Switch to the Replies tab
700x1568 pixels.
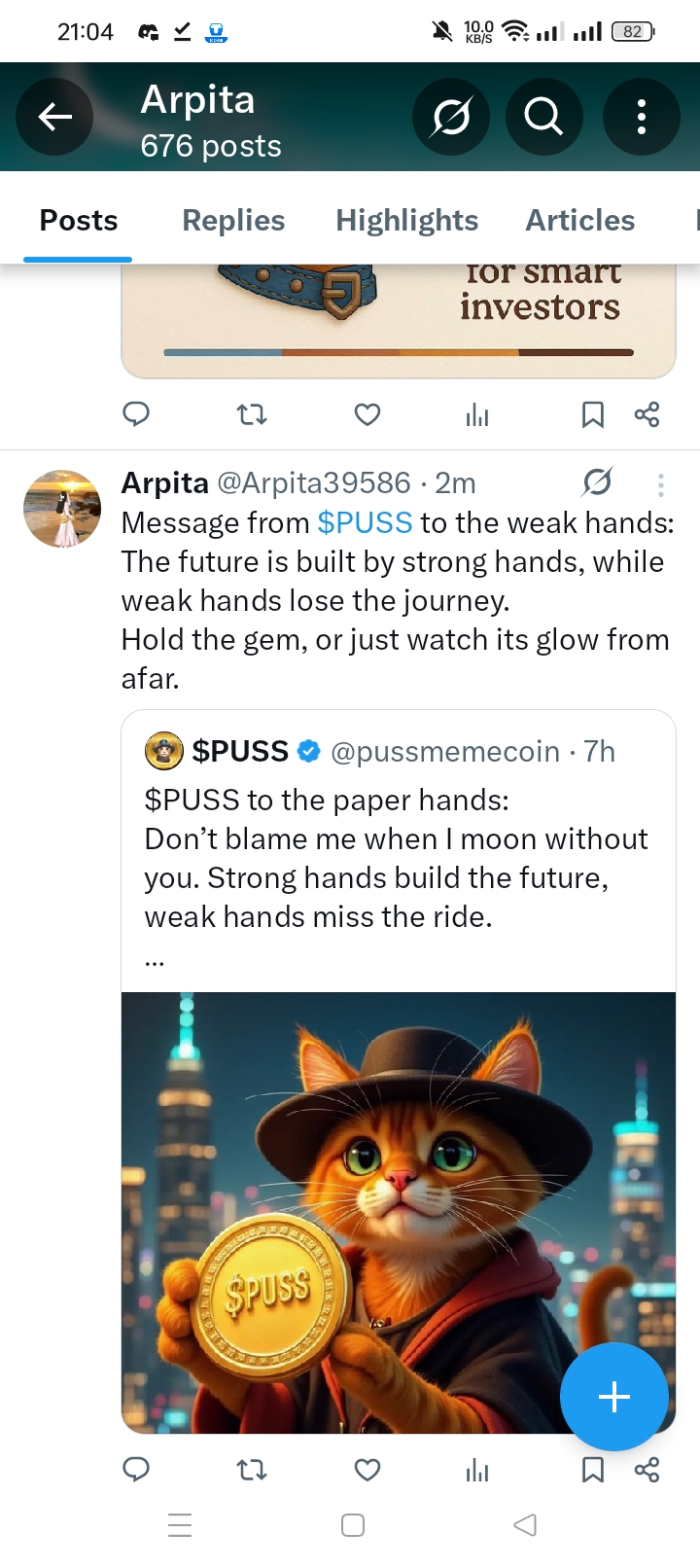pyautogui.click(x=233, y=221)
